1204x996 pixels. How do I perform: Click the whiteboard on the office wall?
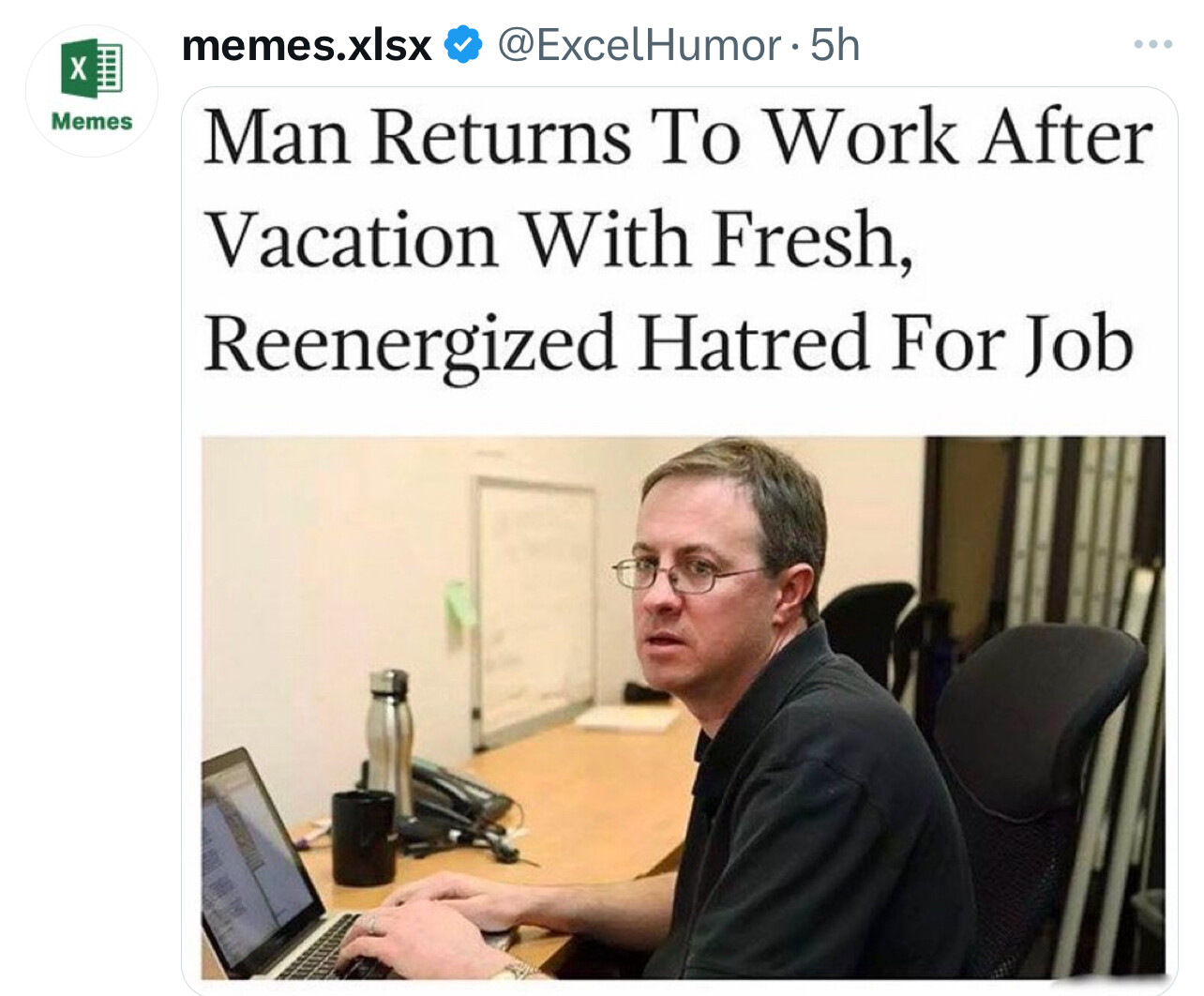tap(534, 610)
